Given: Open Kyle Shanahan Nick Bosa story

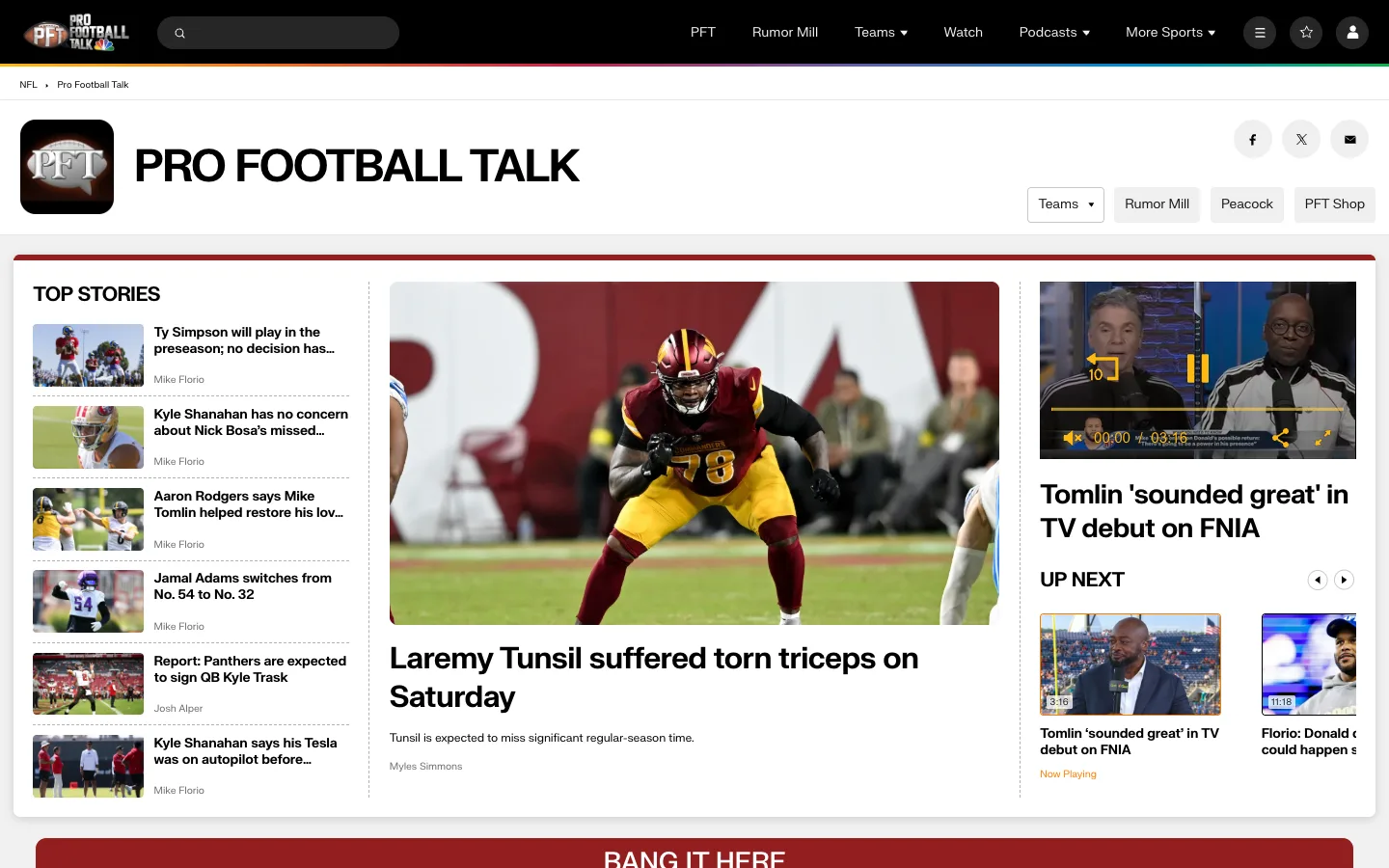Looking at the screenshot, I should [x=251, y=422].
